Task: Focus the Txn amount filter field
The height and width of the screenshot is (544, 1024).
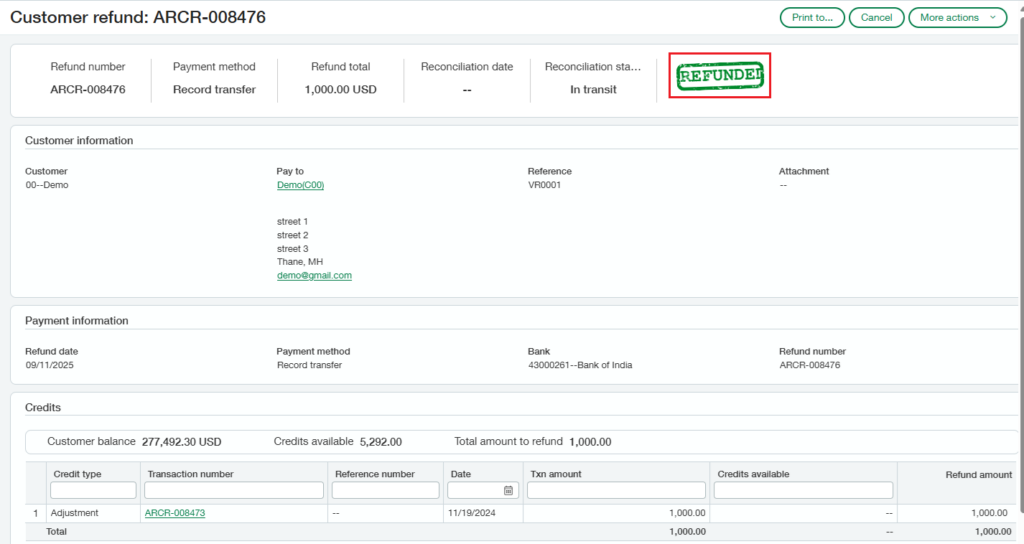Action: point(616,490)
